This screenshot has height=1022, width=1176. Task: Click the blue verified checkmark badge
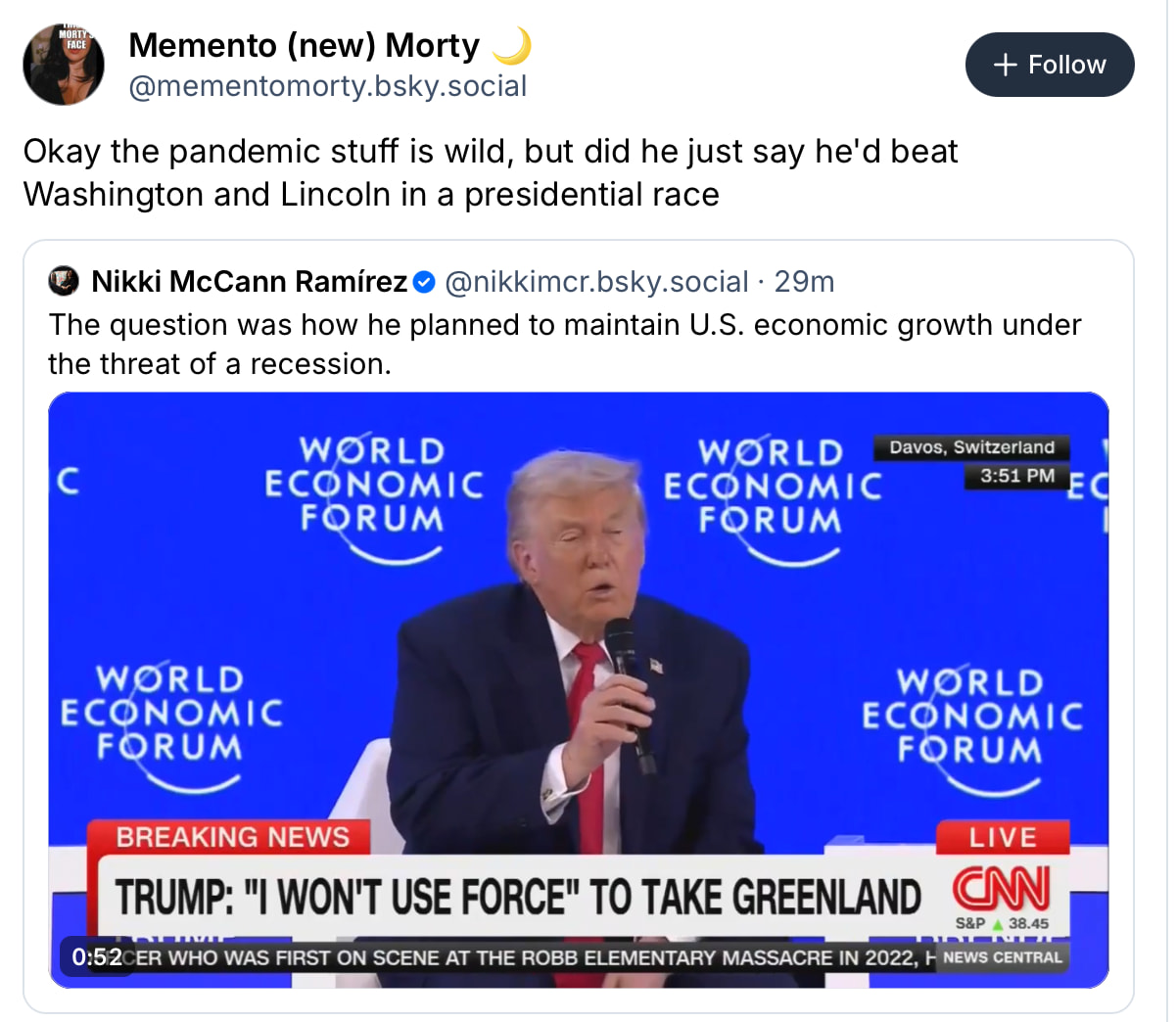click(424, 282)
